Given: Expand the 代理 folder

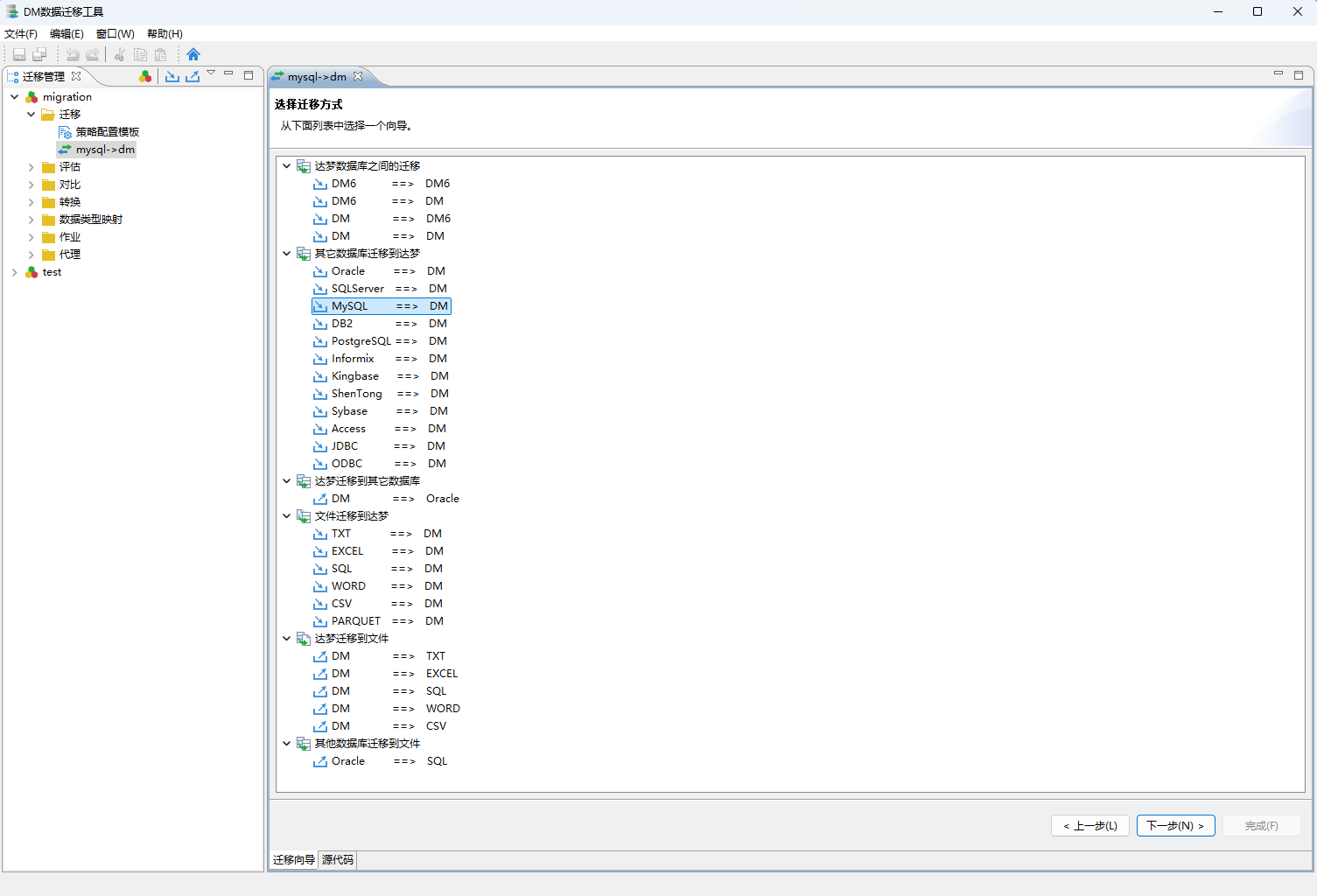Looking at the screenshot, I should point(31,255).
